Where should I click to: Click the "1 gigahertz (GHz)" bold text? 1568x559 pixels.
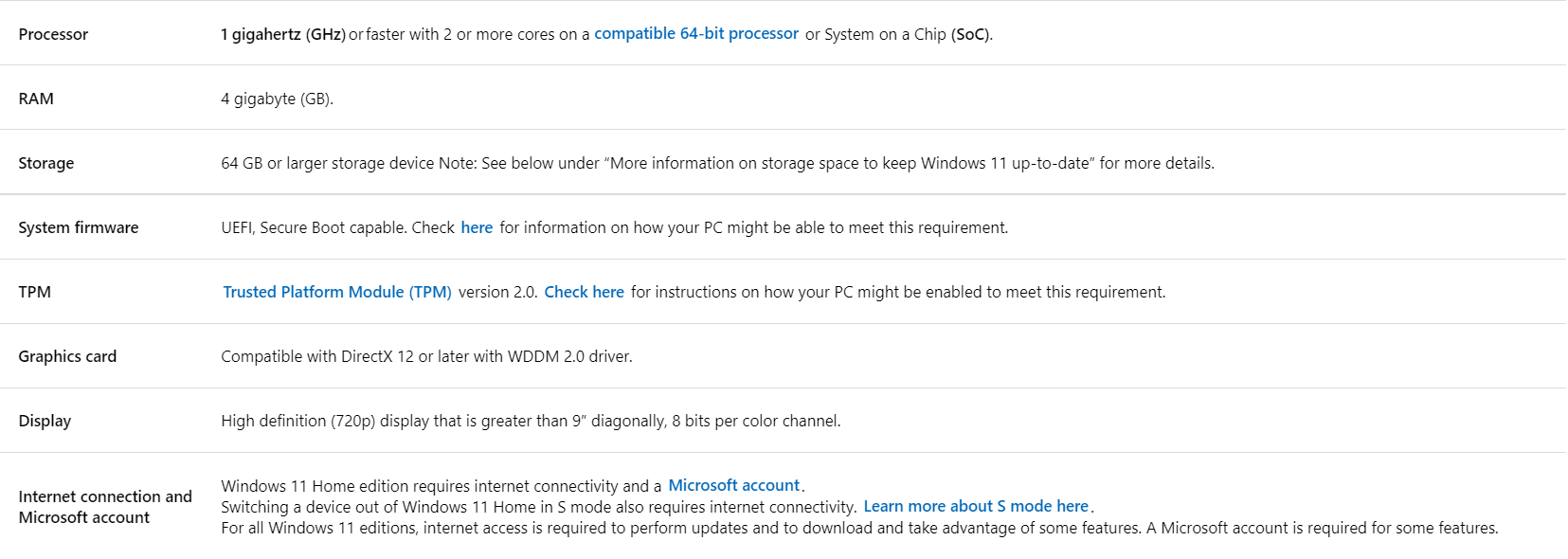pyautogui.click(x=282, y=34)
